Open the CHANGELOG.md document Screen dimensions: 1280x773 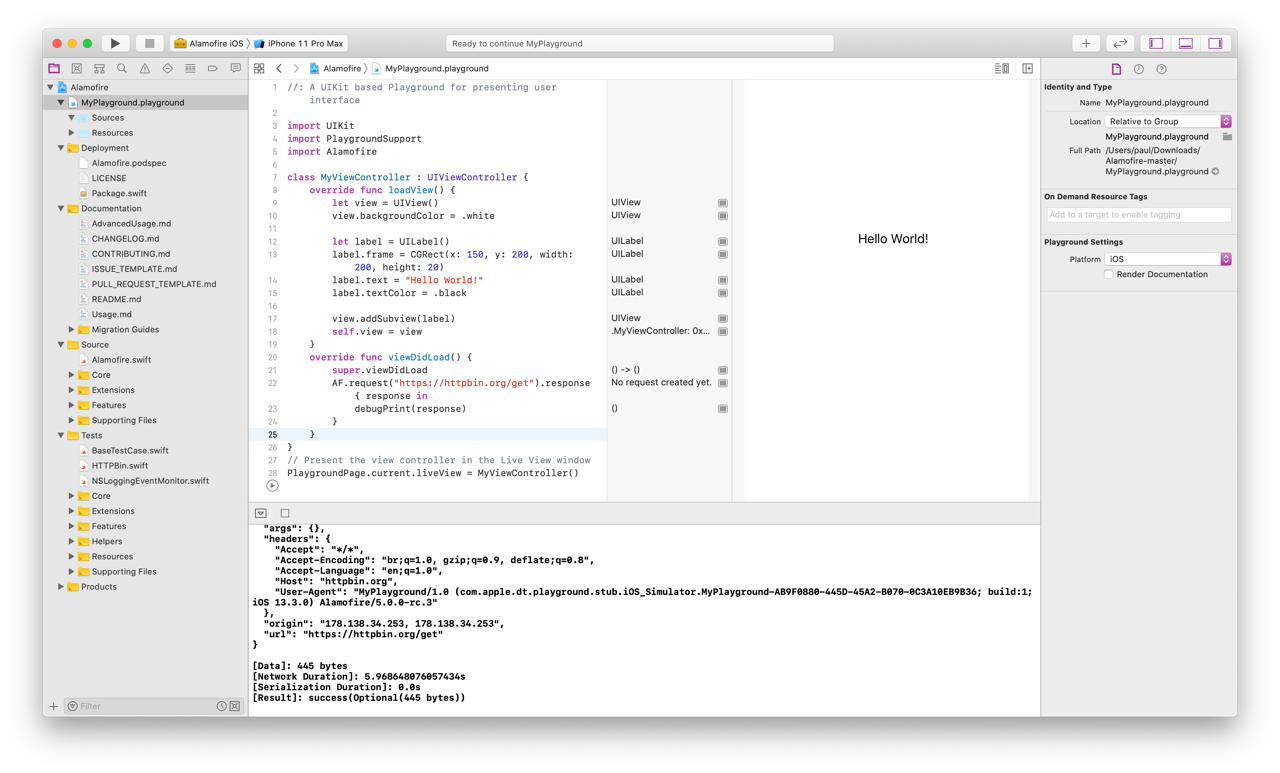125,239
